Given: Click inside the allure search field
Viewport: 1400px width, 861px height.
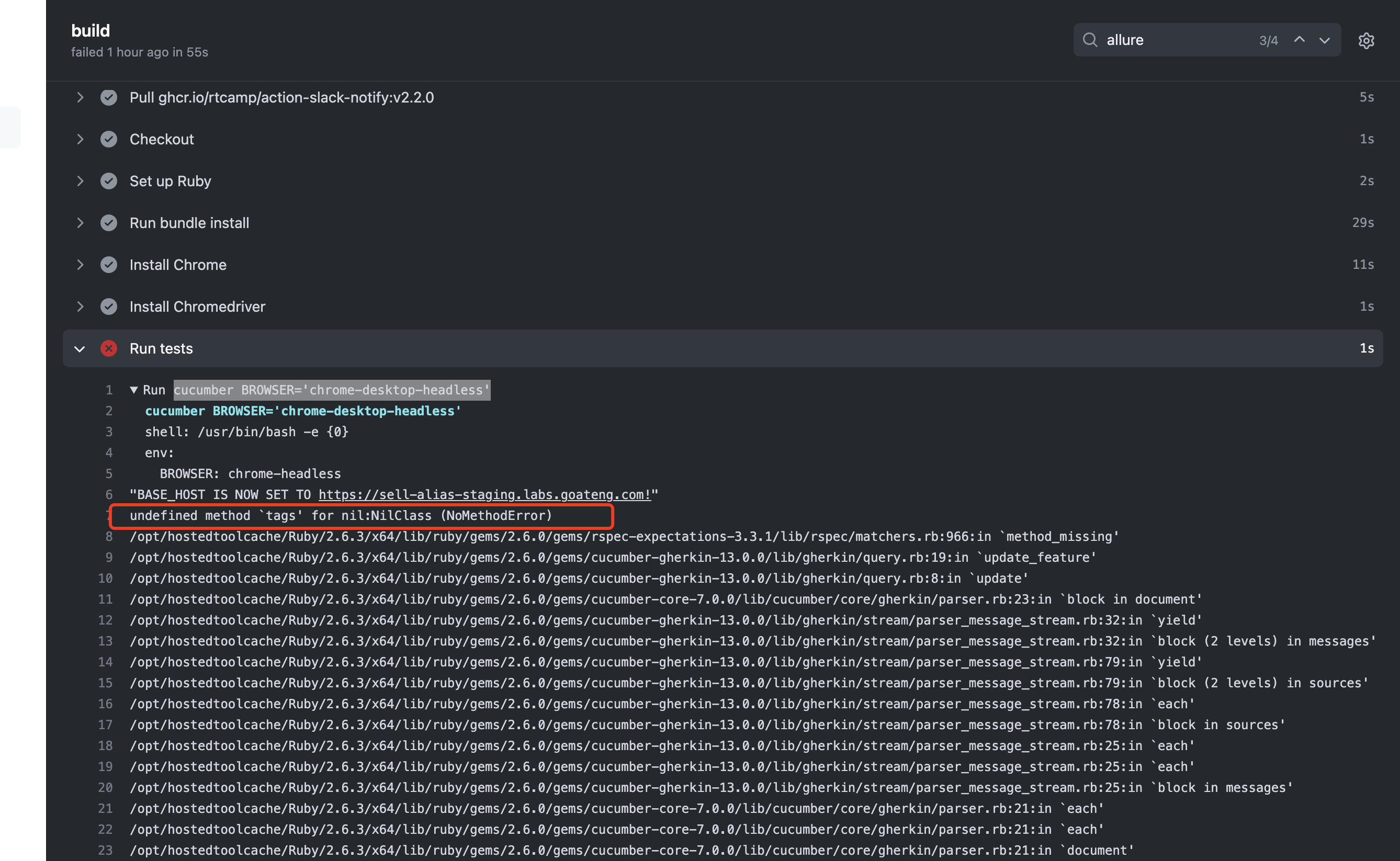Looking at the screenshot, I should [1168, 40].
